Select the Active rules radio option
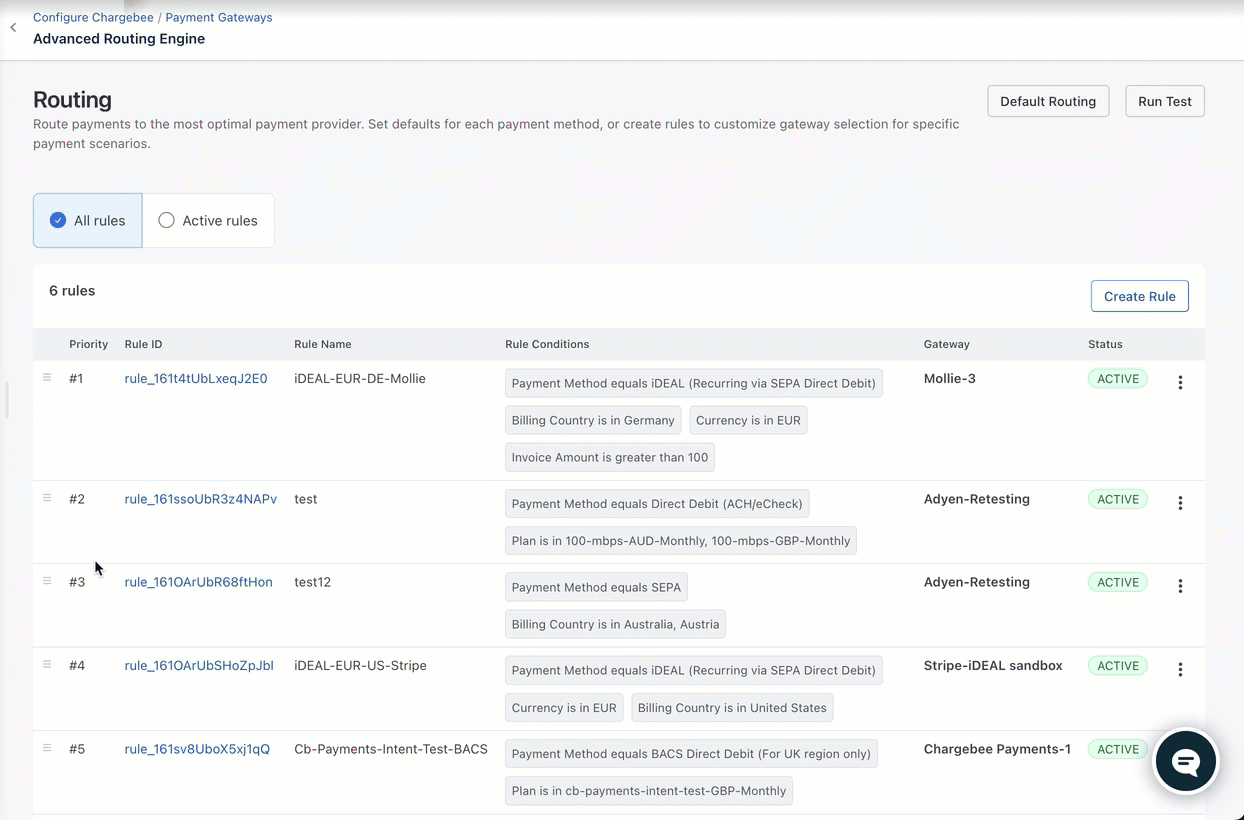The image size is (1244, 820). point(208,220)
